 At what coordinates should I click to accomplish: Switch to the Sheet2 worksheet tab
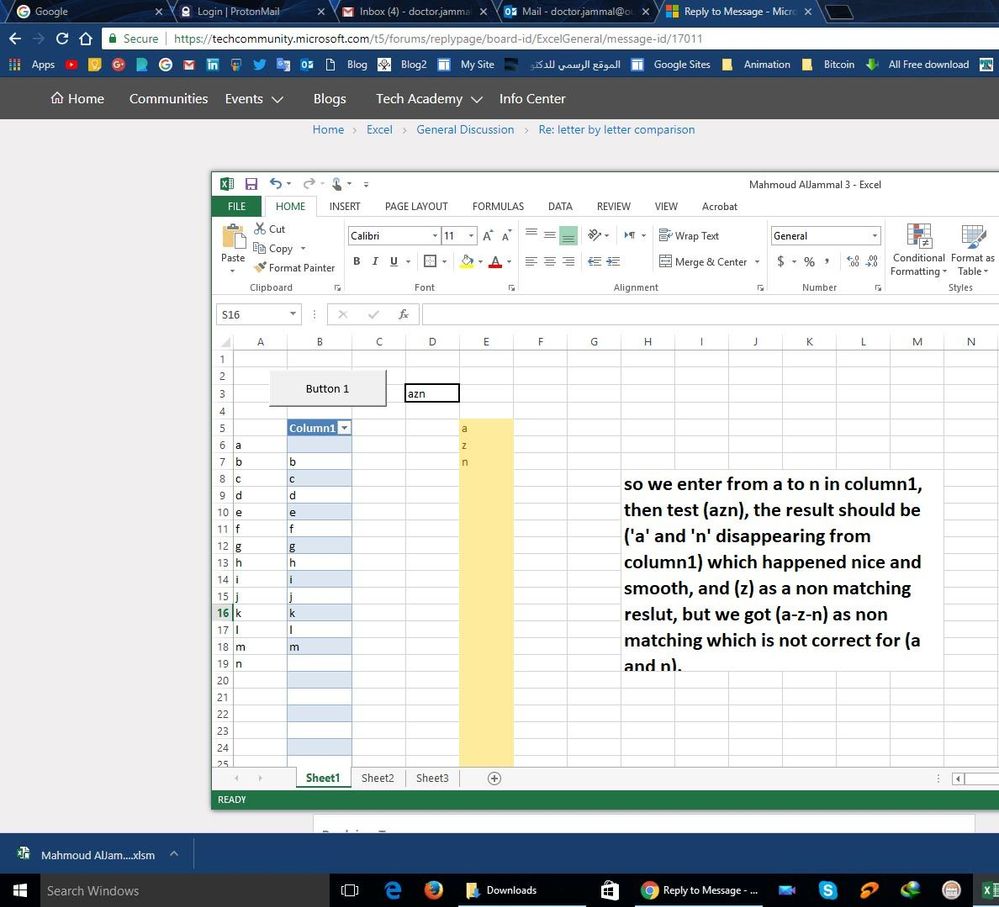coord(378,778)
